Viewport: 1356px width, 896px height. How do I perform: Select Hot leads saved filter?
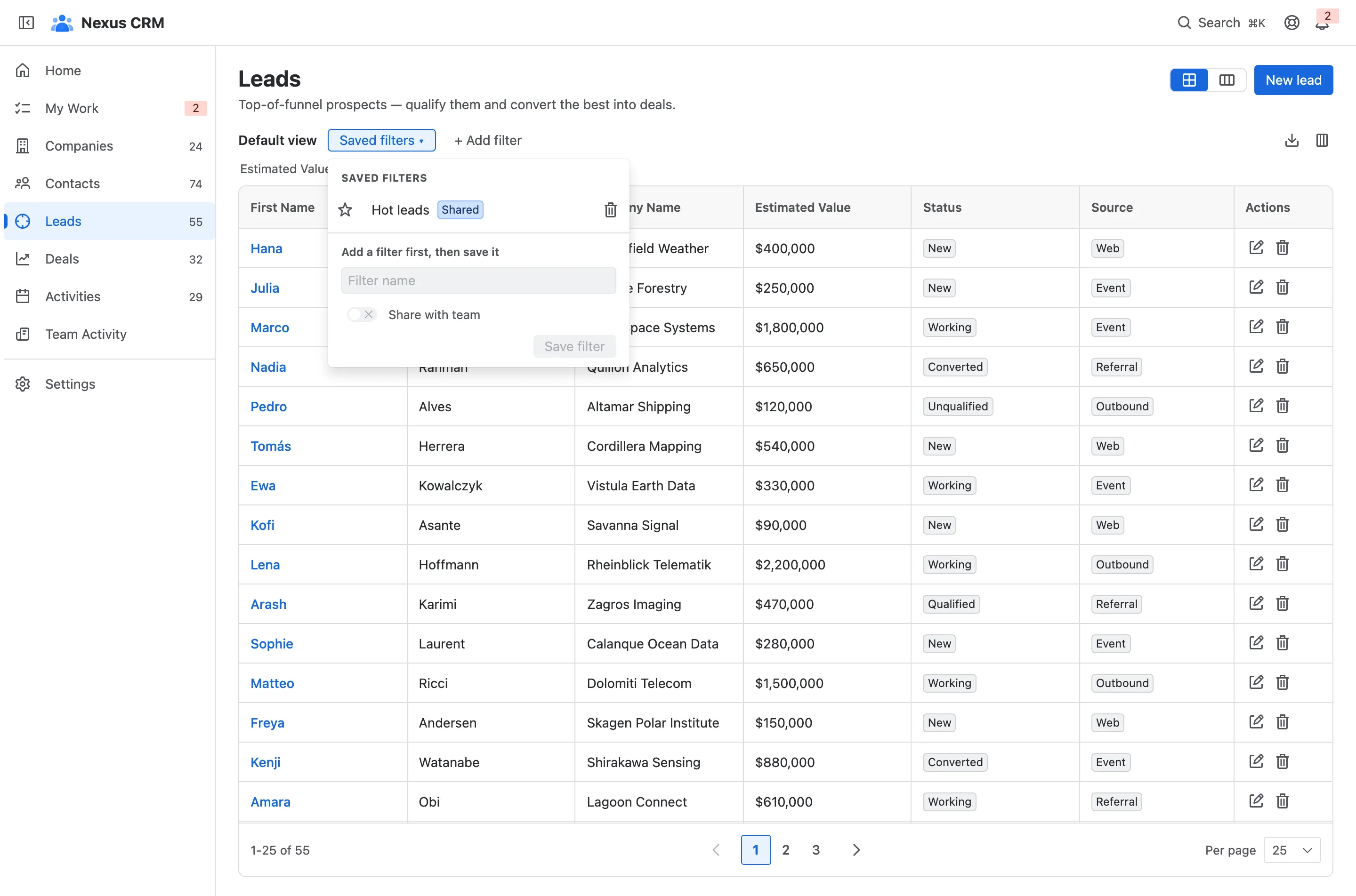click(400, 210)
